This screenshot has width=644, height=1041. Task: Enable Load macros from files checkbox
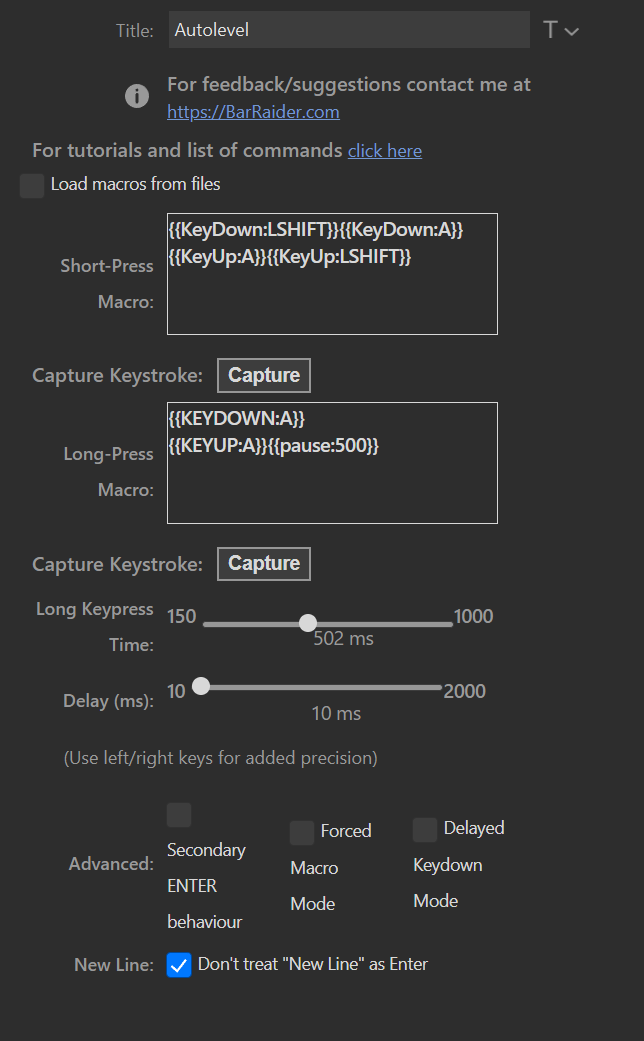(x=32, y=186)
